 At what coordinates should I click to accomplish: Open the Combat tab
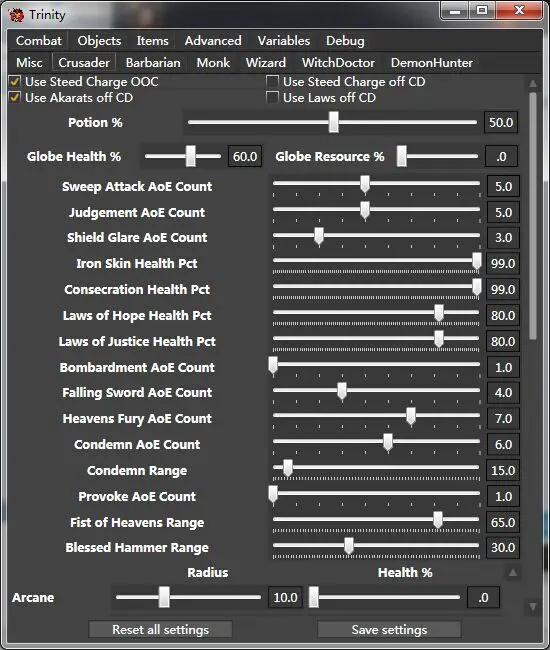point(39,41)
